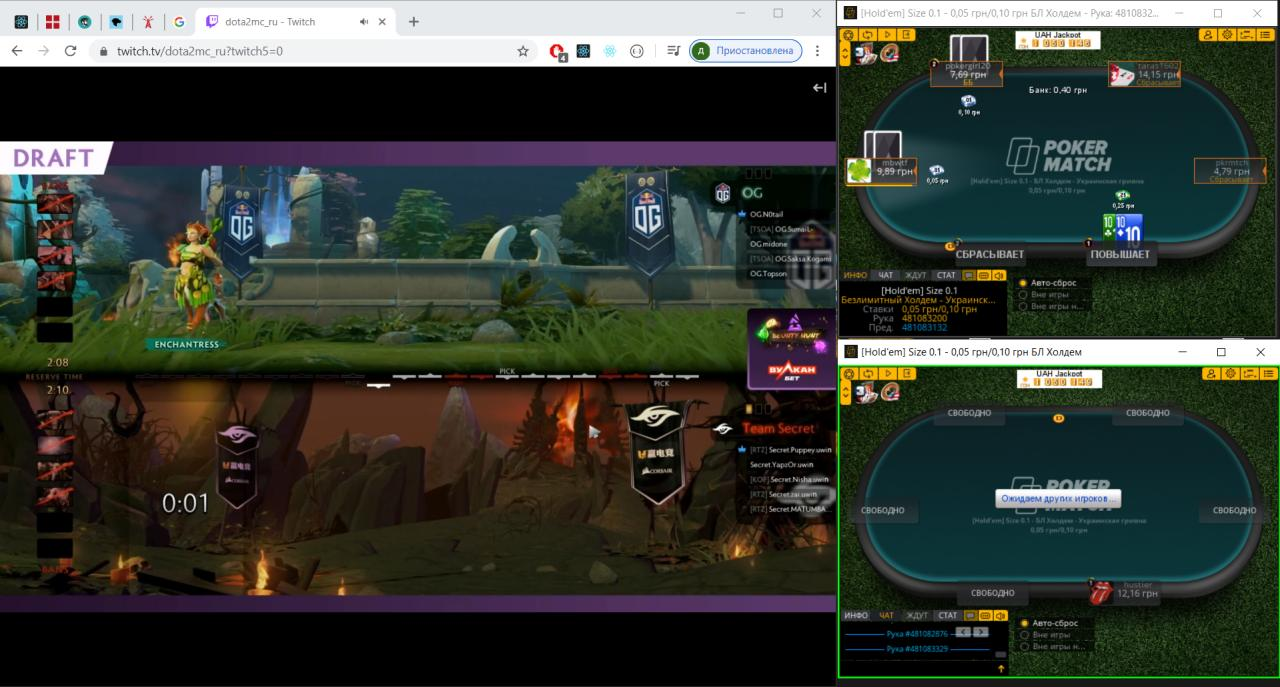Click the rotate seats icon, top table
Screen dimensions: 1280x687
868,35
